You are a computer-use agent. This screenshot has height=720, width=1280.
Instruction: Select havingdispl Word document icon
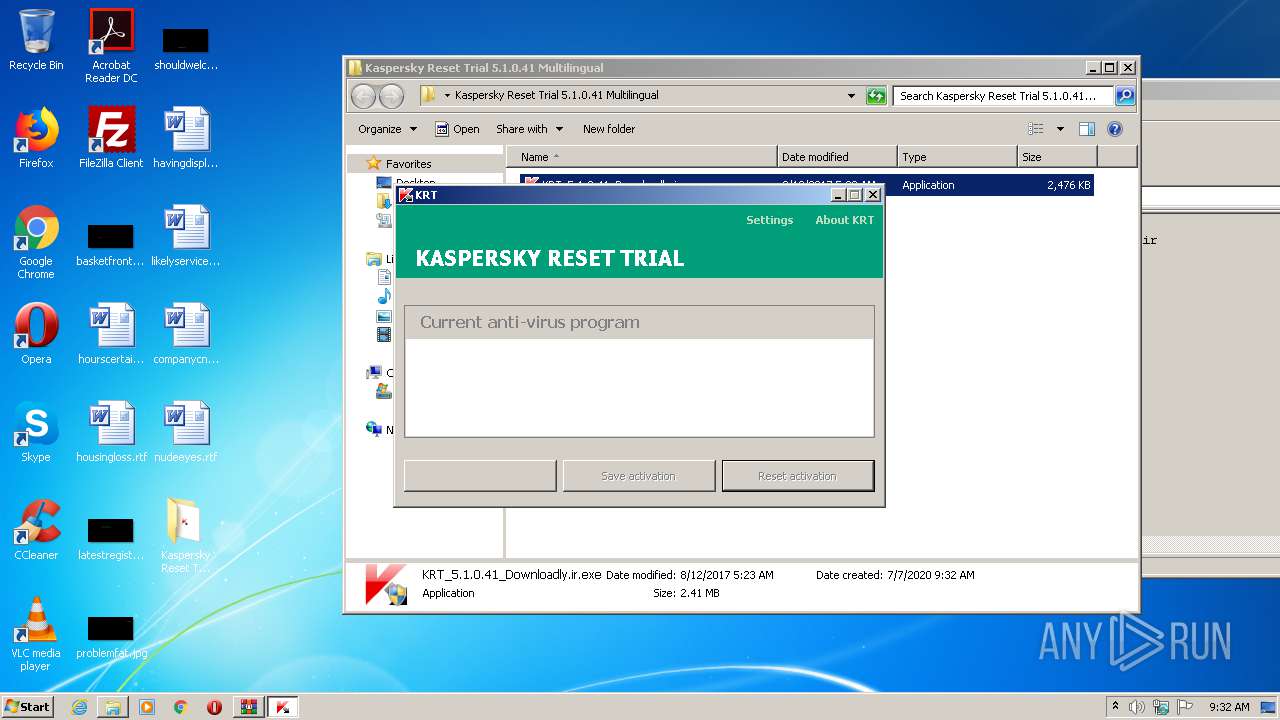[186, 138]
